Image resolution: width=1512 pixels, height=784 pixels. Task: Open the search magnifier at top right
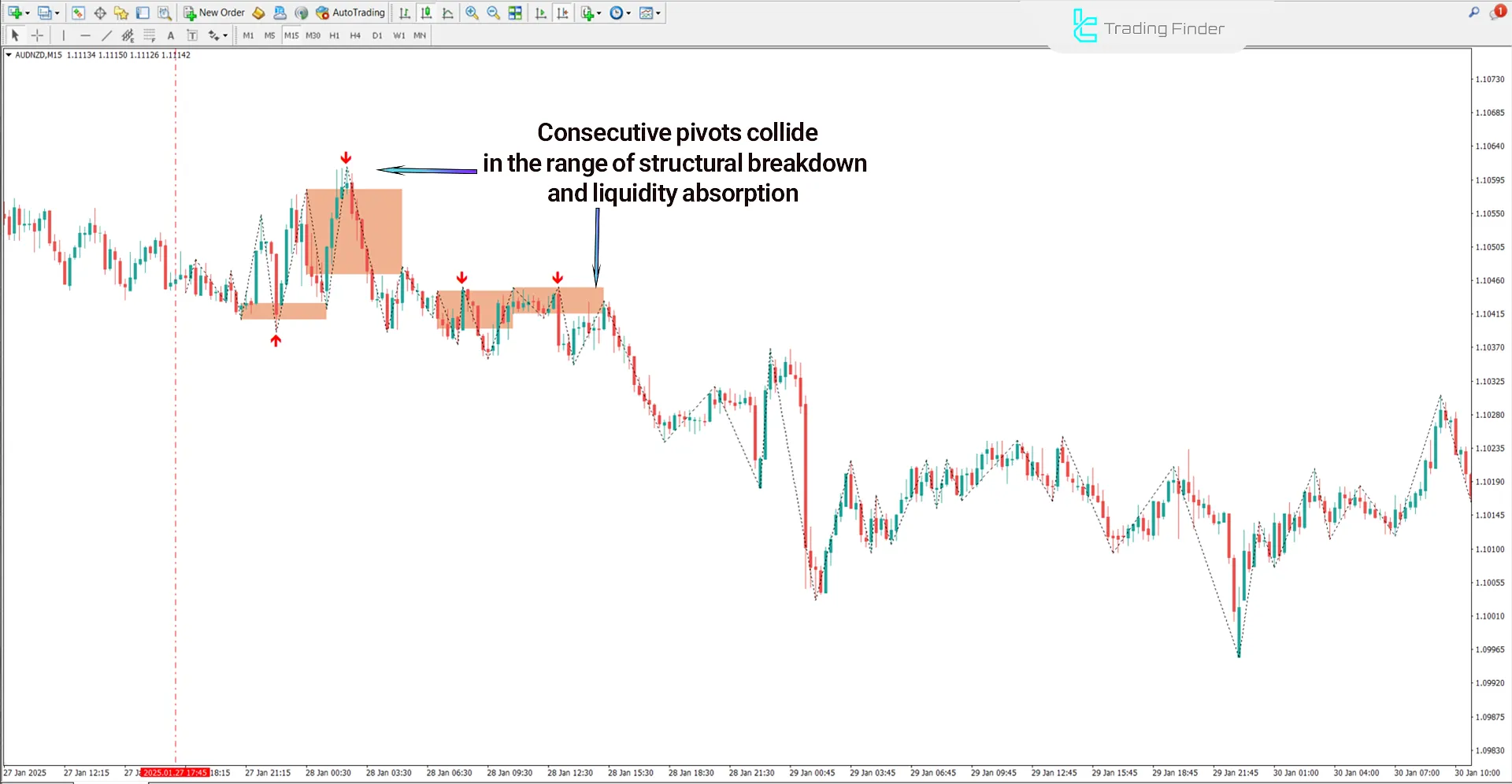click(x=1474, y=13)
